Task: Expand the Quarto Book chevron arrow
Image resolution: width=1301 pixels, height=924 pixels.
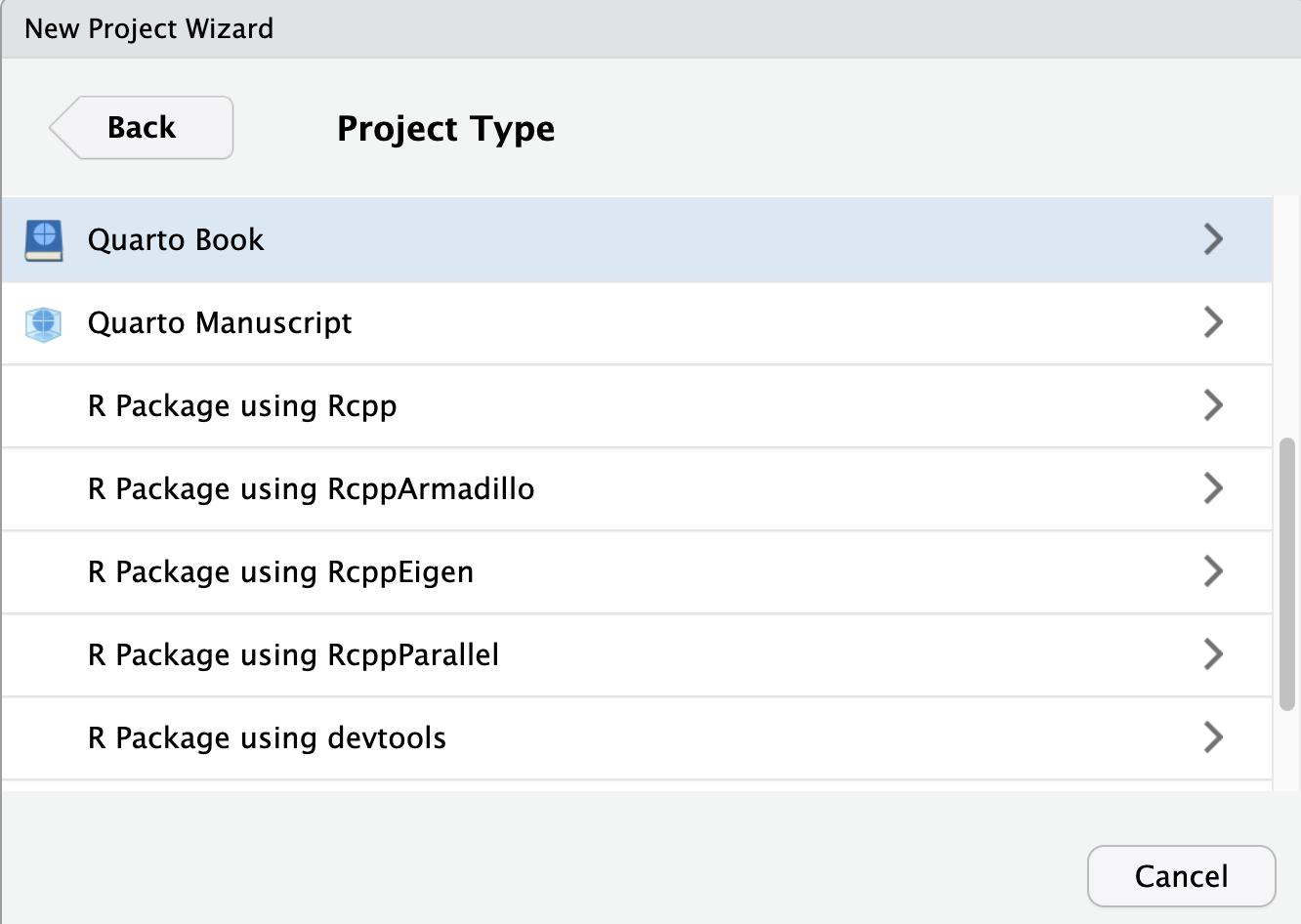Action: [1213, 239]
